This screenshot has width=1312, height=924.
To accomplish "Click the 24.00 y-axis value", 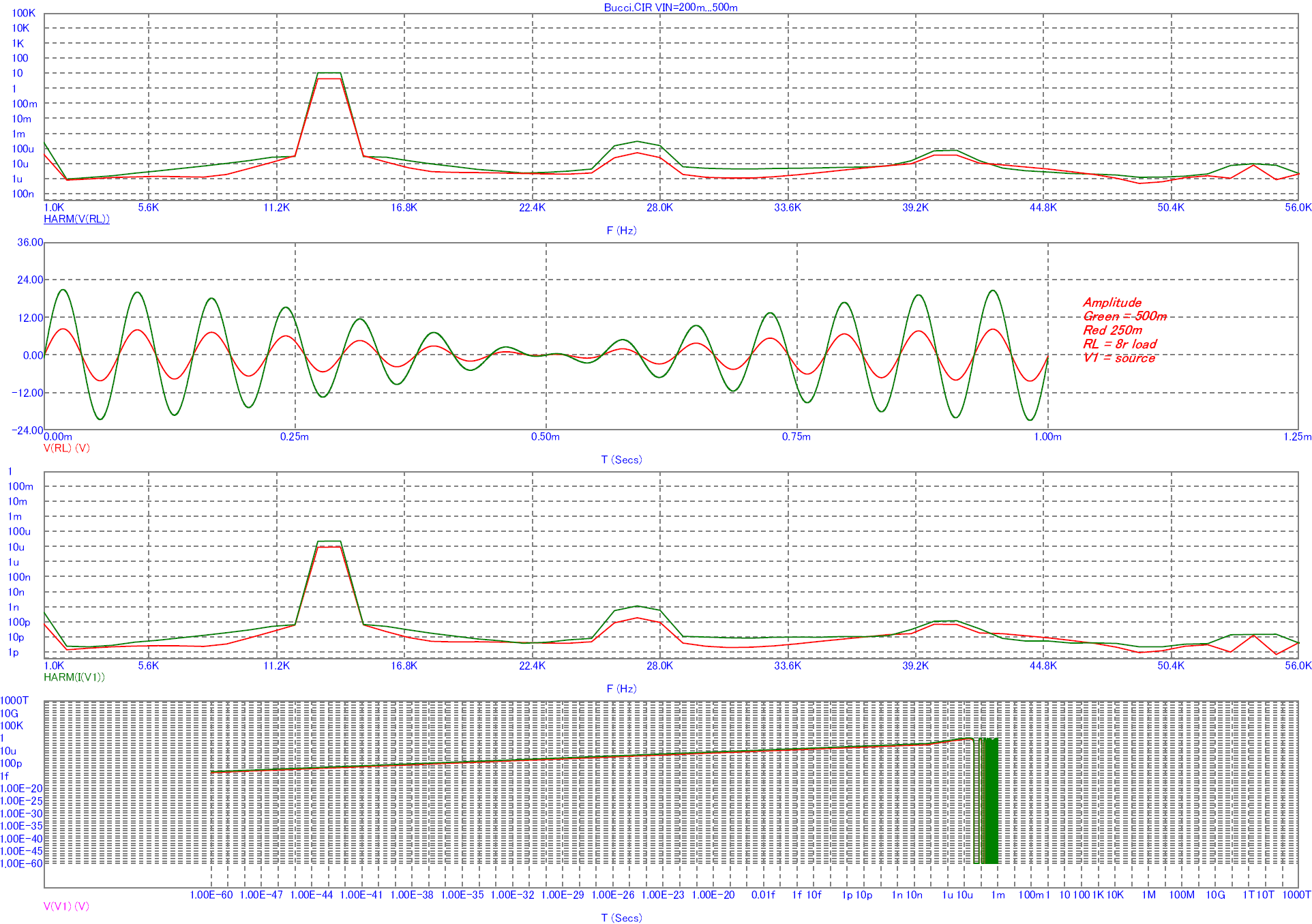I will (x=31, y=280).
